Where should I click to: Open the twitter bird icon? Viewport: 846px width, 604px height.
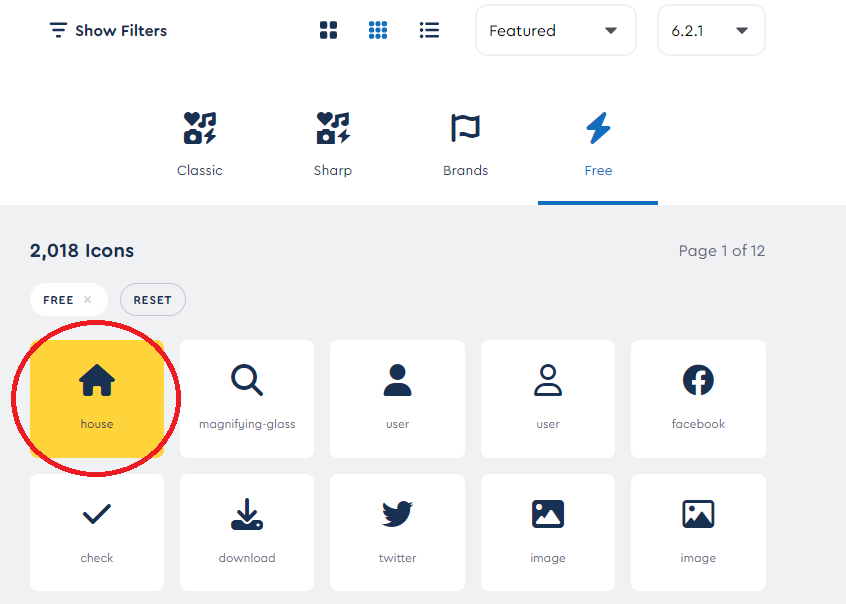(x=397, y=532)
